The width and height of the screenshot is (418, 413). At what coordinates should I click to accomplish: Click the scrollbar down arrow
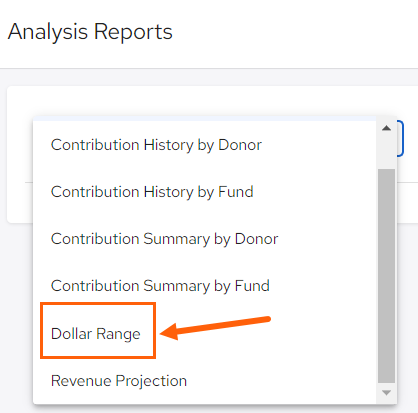coord(386,393)
